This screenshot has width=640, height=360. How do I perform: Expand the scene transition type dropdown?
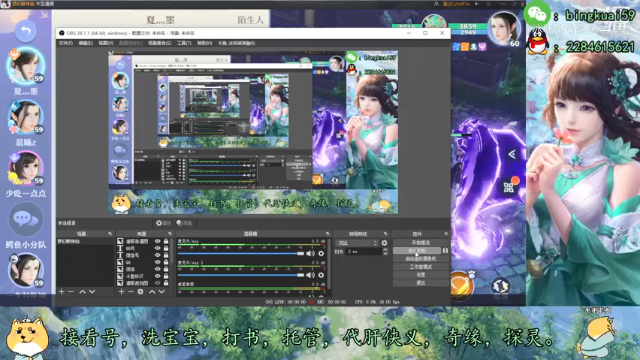[357, 243]
